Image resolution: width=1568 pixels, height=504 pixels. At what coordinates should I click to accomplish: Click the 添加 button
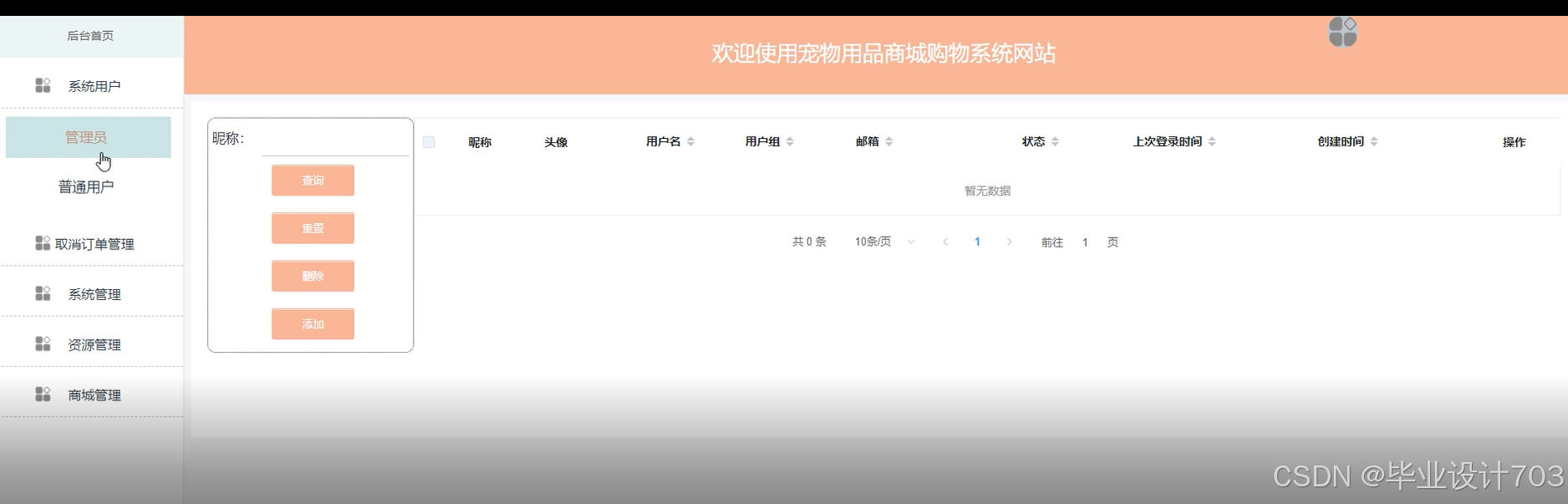313,323
